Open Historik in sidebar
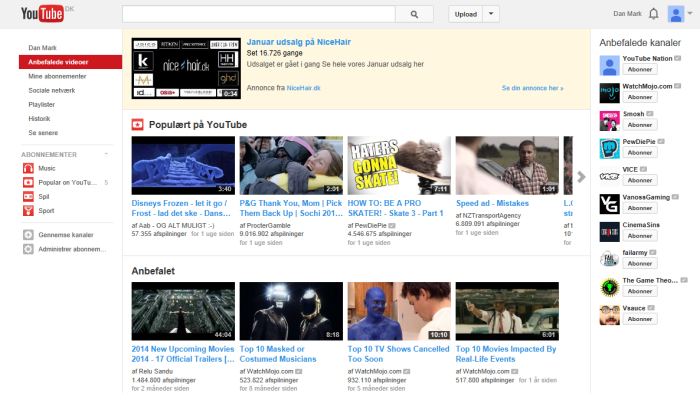Viewport: 700px width, 393px height. point(39,118)
